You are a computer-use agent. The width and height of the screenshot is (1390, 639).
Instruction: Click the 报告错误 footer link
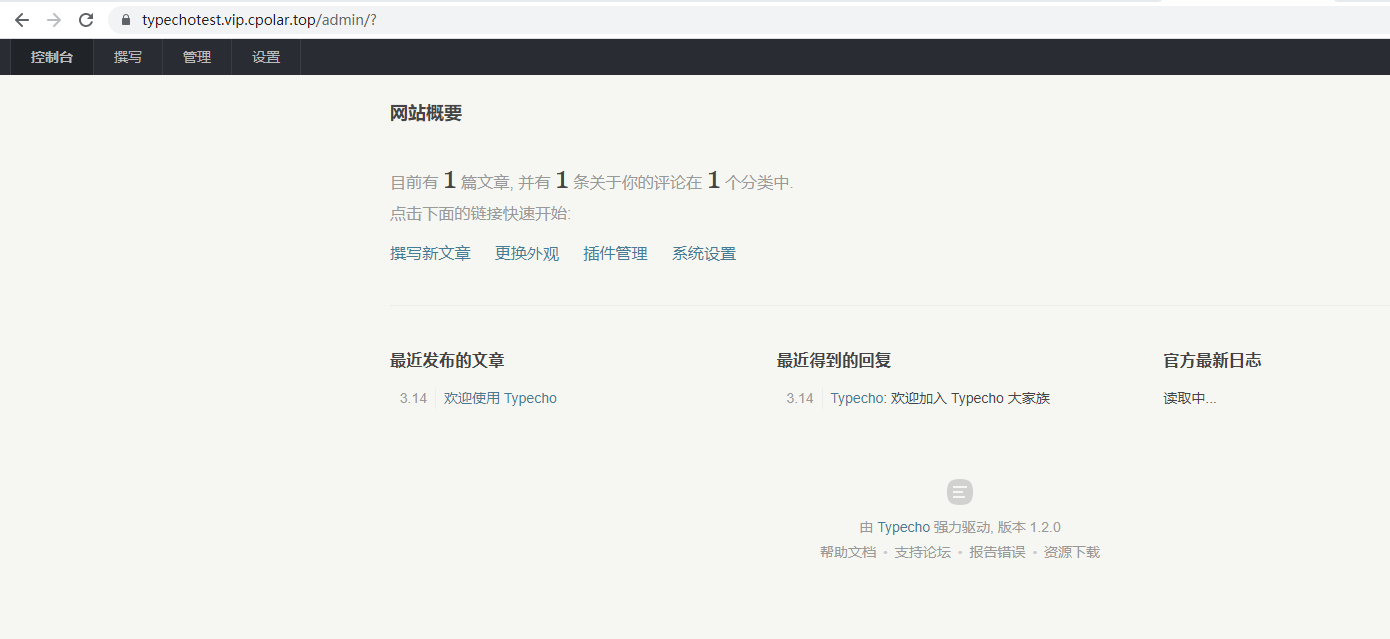coord(997,551)
